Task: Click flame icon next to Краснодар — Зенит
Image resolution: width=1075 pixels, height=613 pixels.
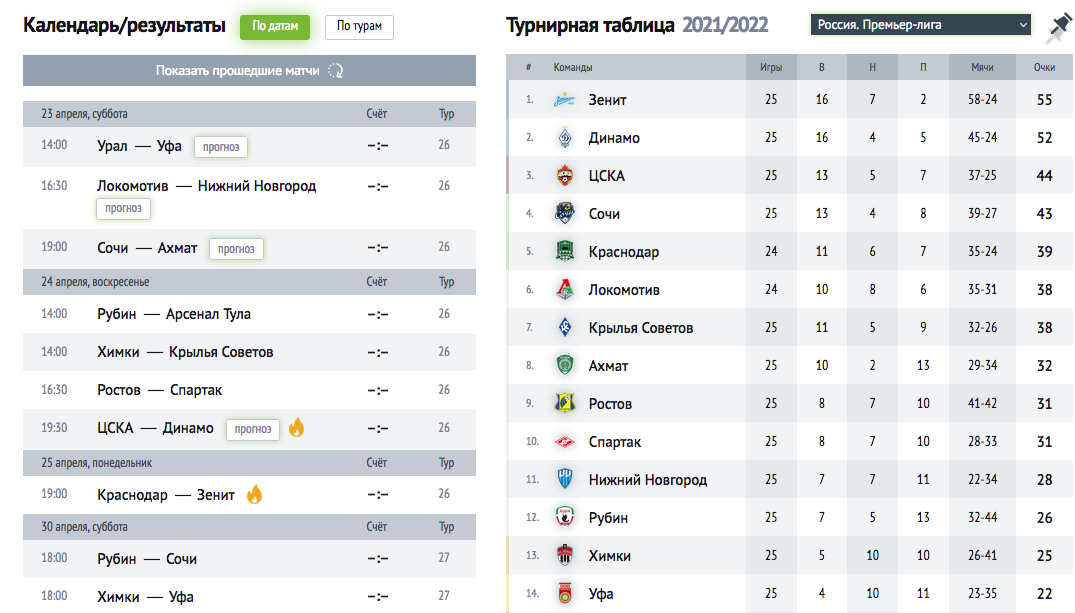Action: [x=254, y=494]
